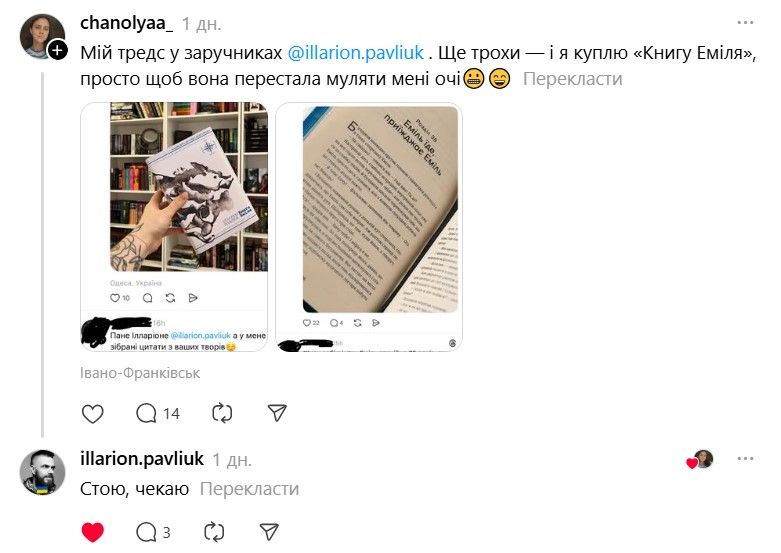
Task: Translate the reply 'Стою, чекаю'
Action: tap(249, 489)
